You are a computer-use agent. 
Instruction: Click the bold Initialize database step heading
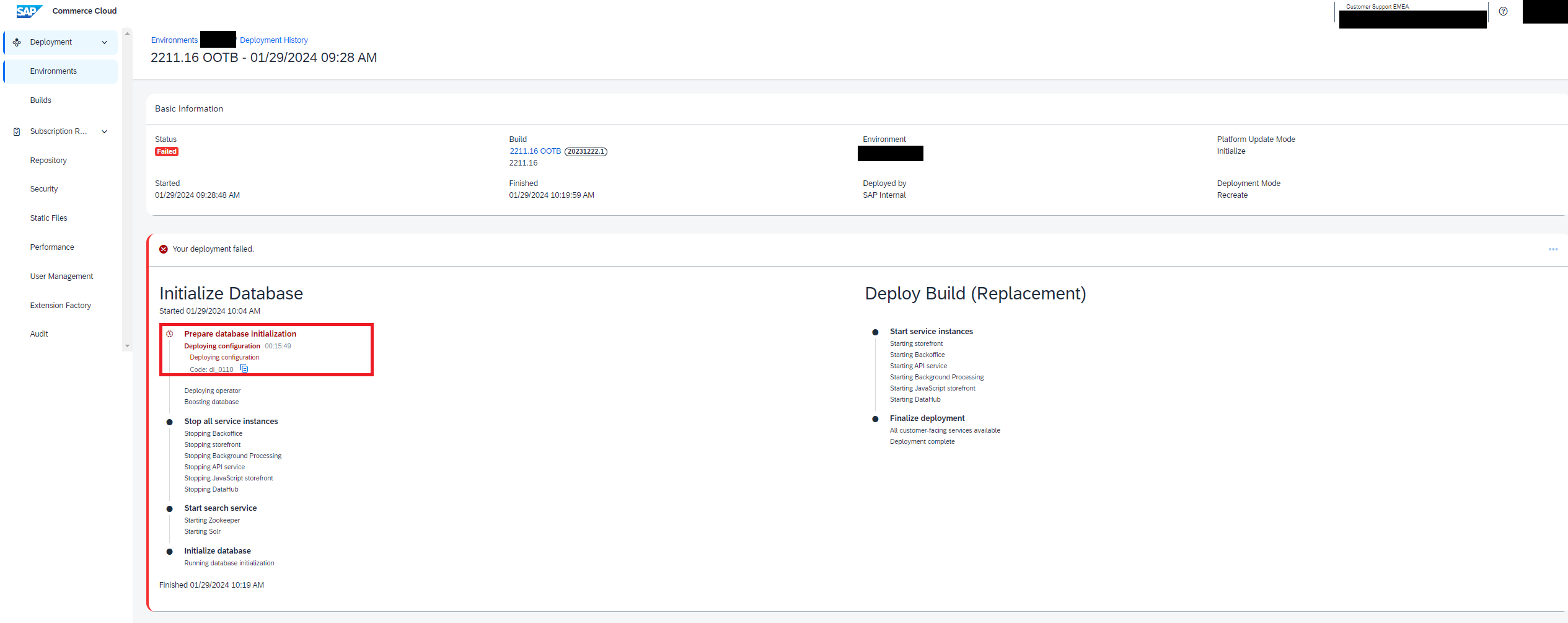tap(217, 551)
